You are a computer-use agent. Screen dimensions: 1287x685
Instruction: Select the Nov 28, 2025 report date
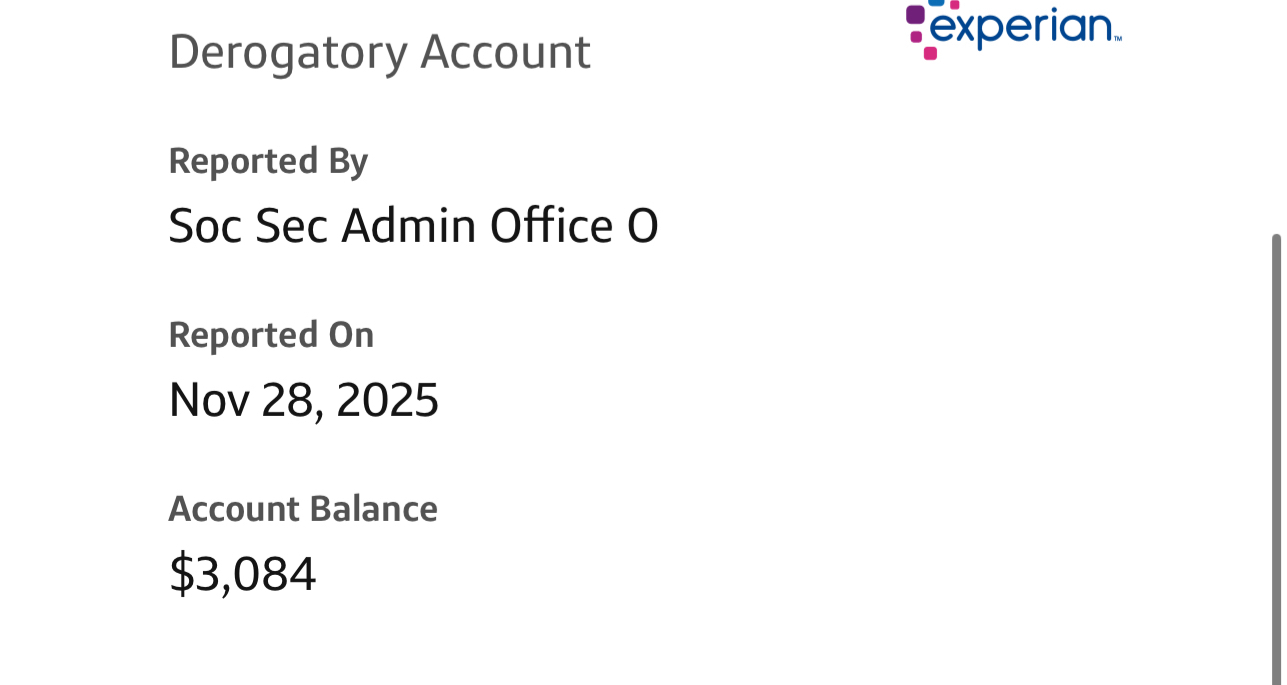(x=304, y=400)
